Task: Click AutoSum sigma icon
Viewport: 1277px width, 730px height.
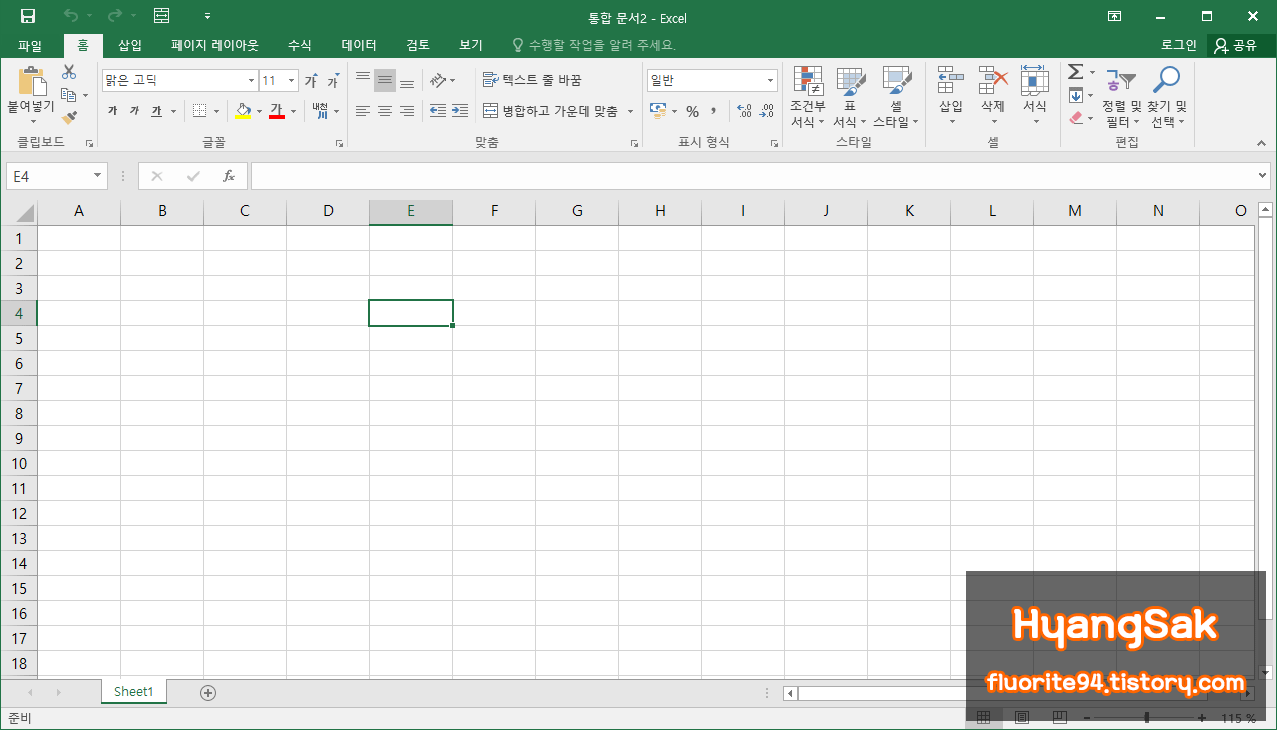Action: 1076,72
